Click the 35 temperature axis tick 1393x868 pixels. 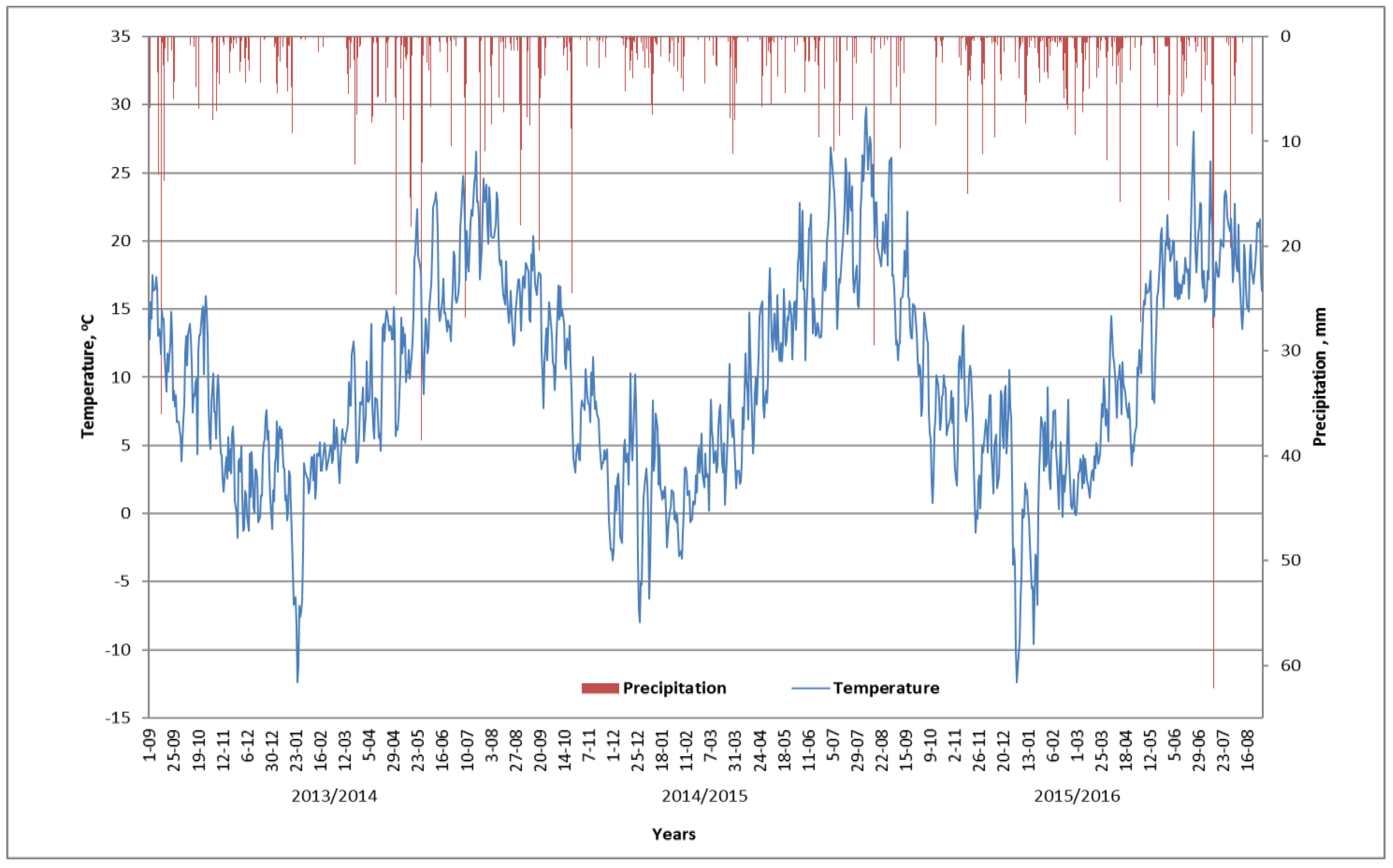click(120, 36)
